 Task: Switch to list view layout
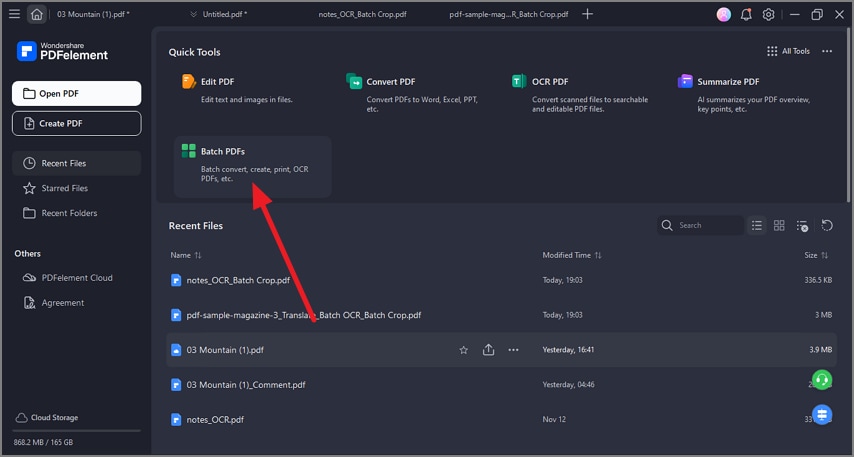[757, 226]
